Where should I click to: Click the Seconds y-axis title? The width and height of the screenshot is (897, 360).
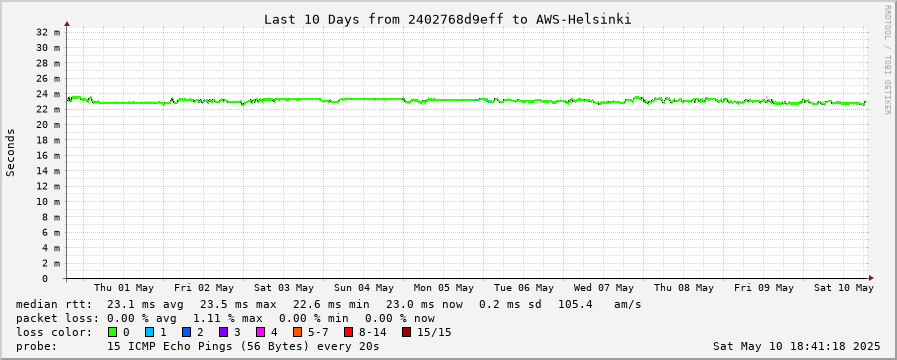pyautogui.click(x=10, y=152)
